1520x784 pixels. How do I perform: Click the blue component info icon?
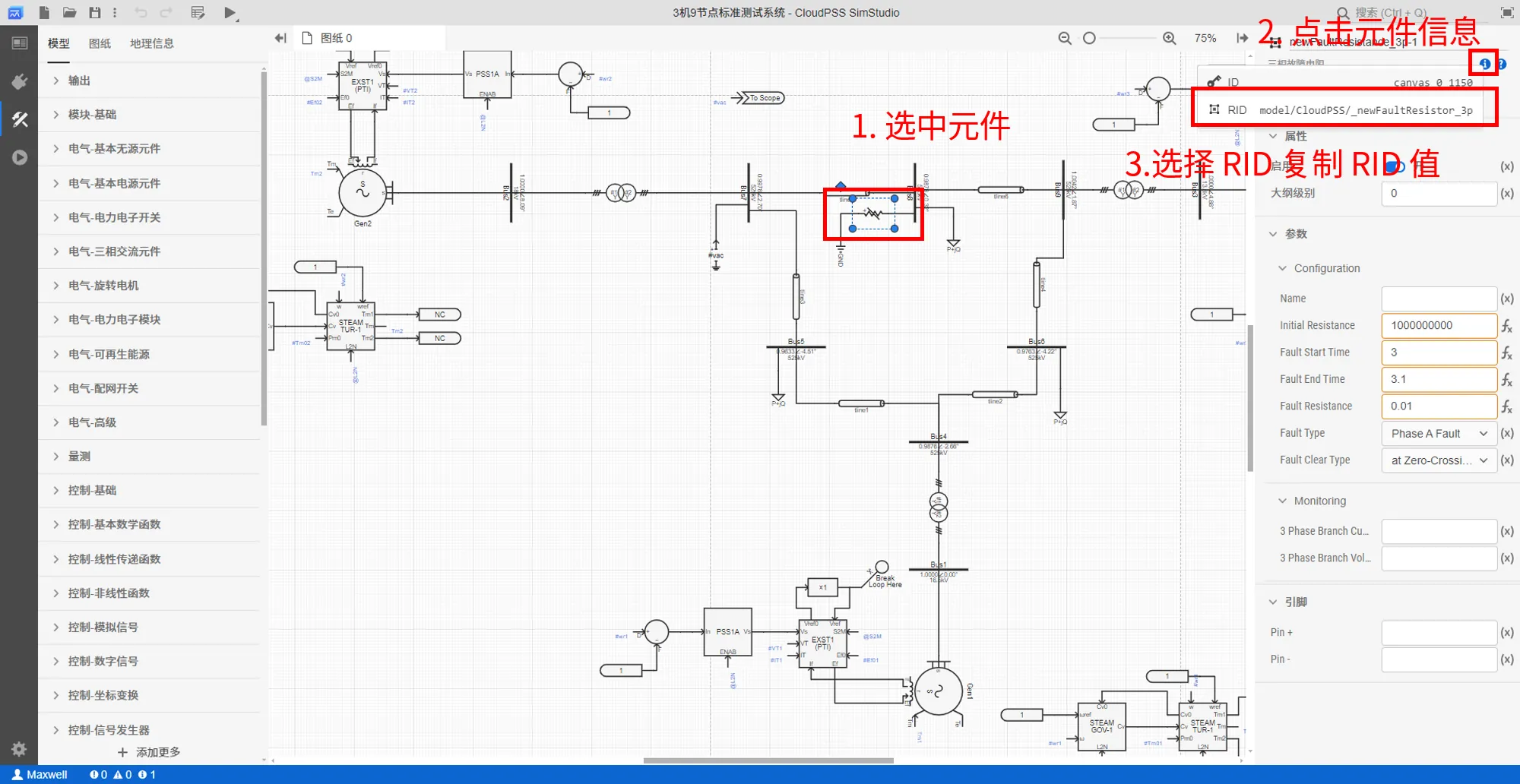pyautogui.click(x=1484, y=64)
